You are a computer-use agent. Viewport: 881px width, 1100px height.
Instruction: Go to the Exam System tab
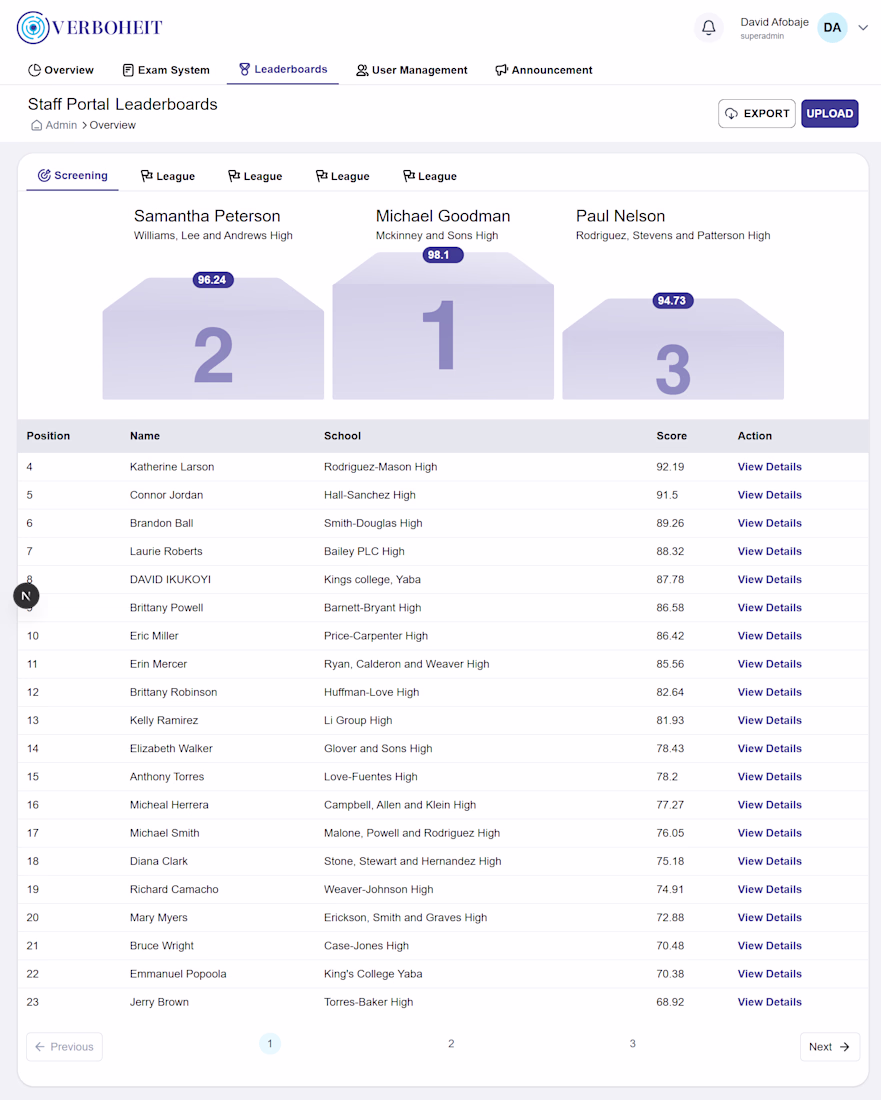coord(166,70)
